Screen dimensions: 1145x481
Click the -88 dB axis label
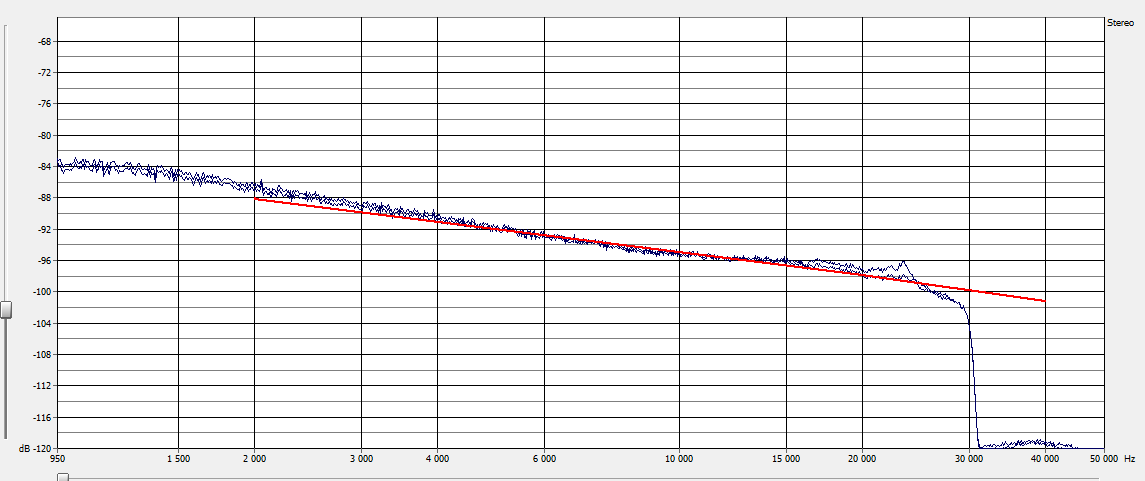tap(45, 198)
